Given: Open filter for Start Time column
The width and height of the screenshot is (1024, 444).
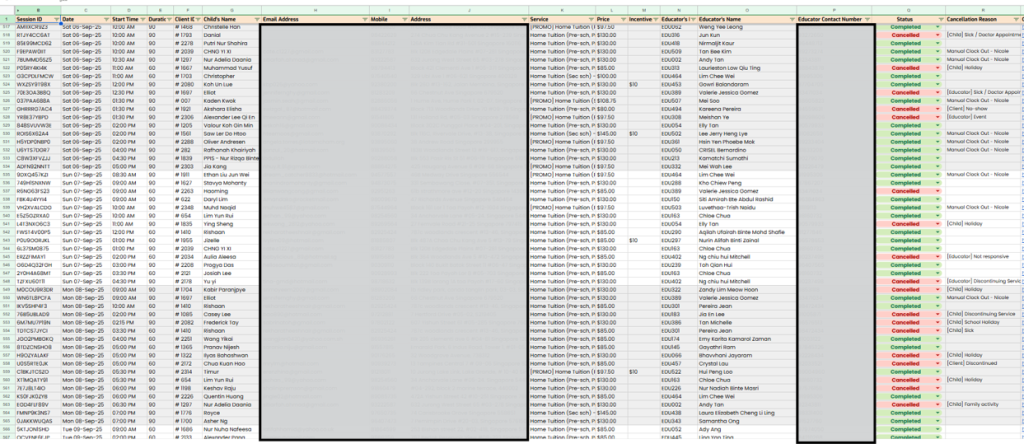Looking at the screenshot, I should (142, 19).
